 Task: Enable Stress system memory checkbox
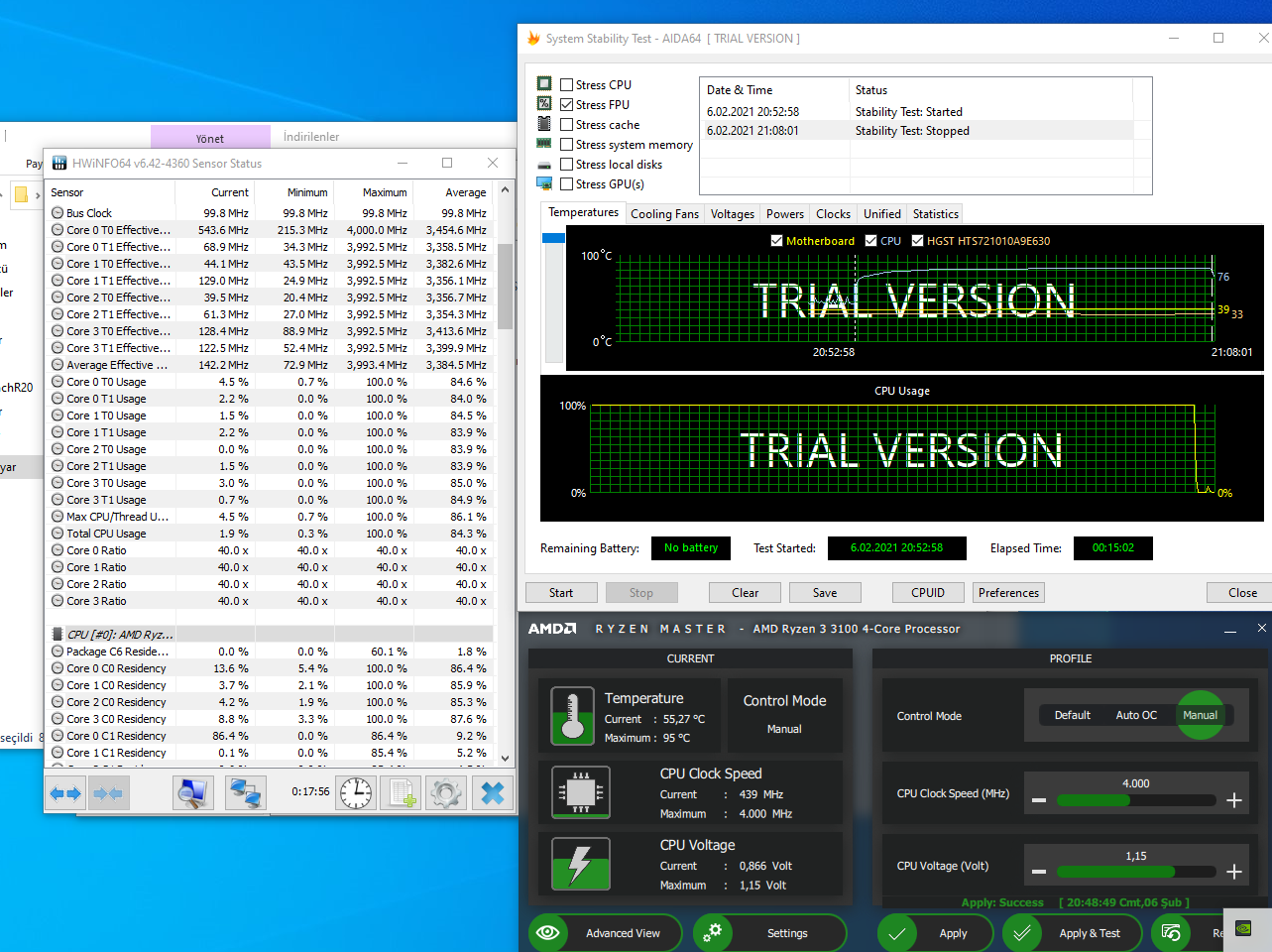tap(567, 145)
